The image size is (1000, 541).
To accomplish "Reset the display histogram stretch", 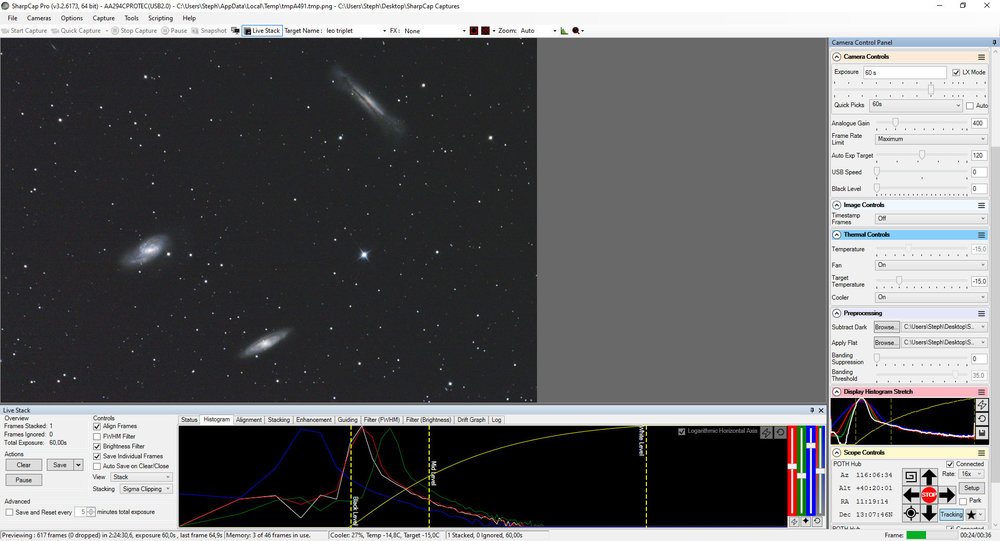I will click(x=983, y=418).
